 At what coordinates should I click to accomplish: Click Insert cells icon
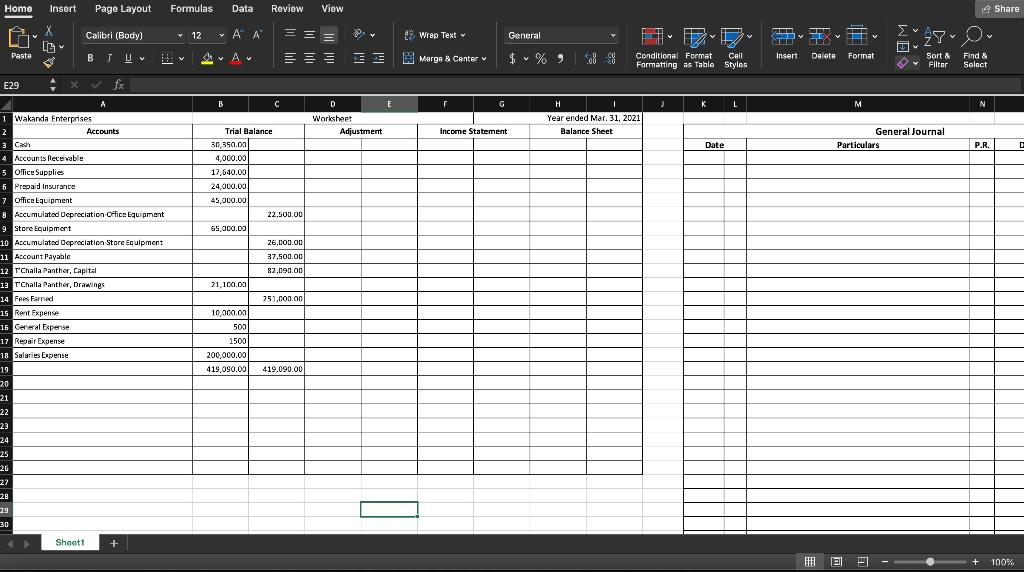[x=782, y=36]
